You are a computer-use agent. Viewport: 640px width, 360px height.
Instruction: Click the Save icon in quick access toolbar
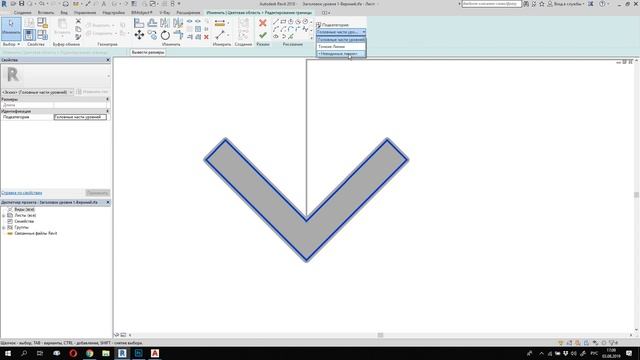click(21, 4)
